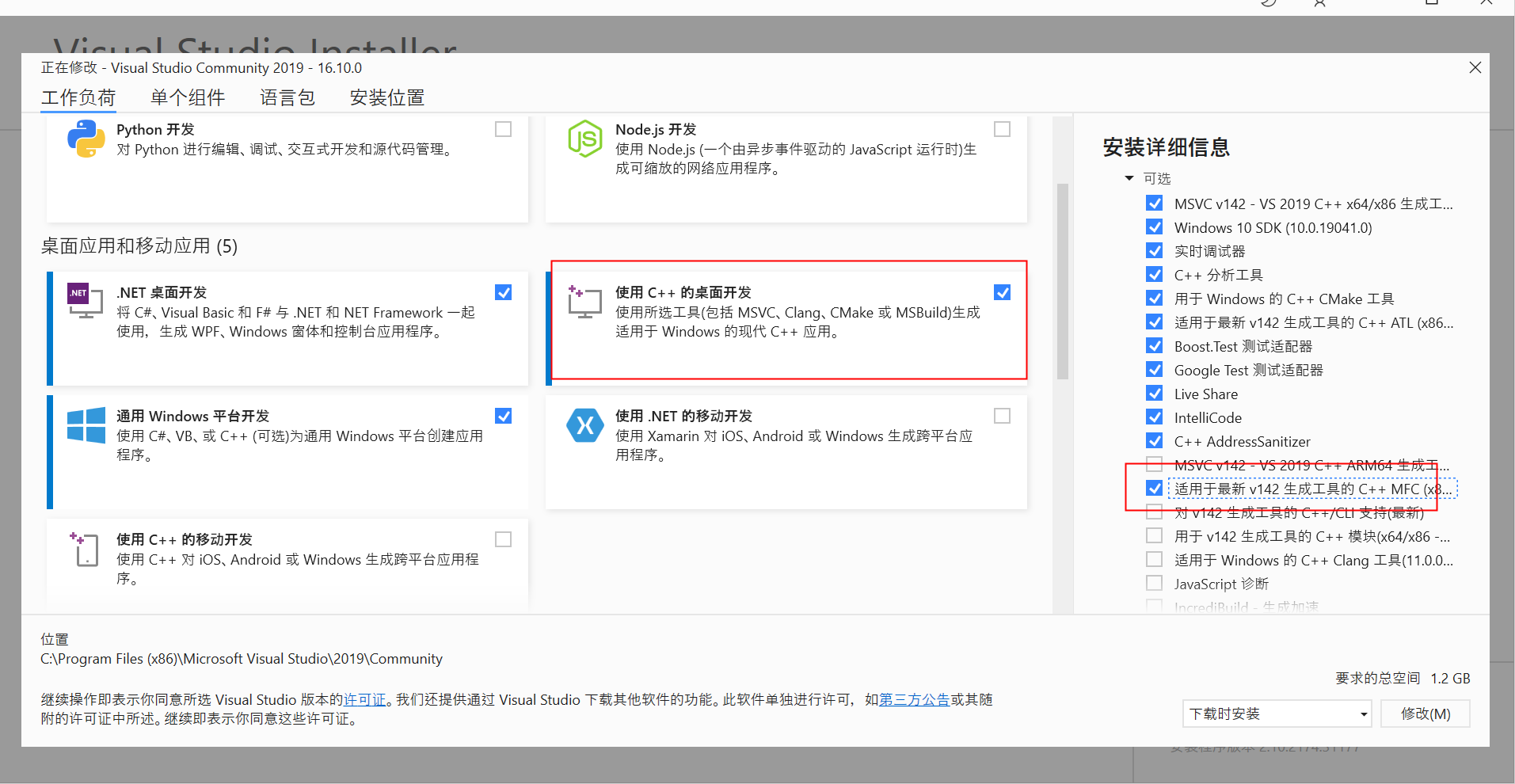Uncheck the IntelliCode component
The image size is (1515, 784).
1155,417
